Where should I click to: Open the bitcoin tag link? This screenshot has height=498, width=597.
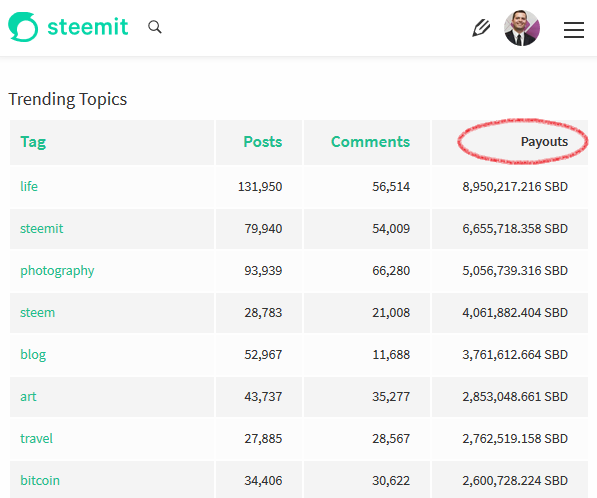coord(40,480)
